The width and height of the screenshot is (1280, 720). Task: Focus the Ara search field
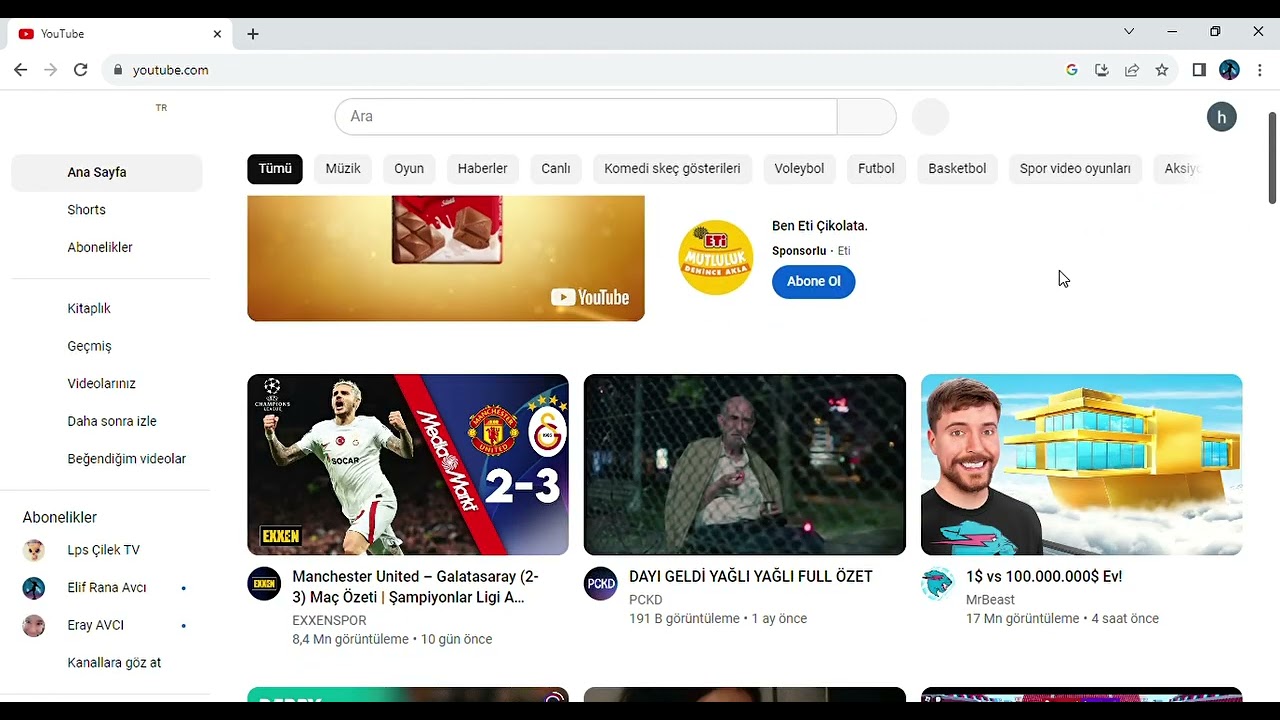pyautogui.click(x=586, y=117)
